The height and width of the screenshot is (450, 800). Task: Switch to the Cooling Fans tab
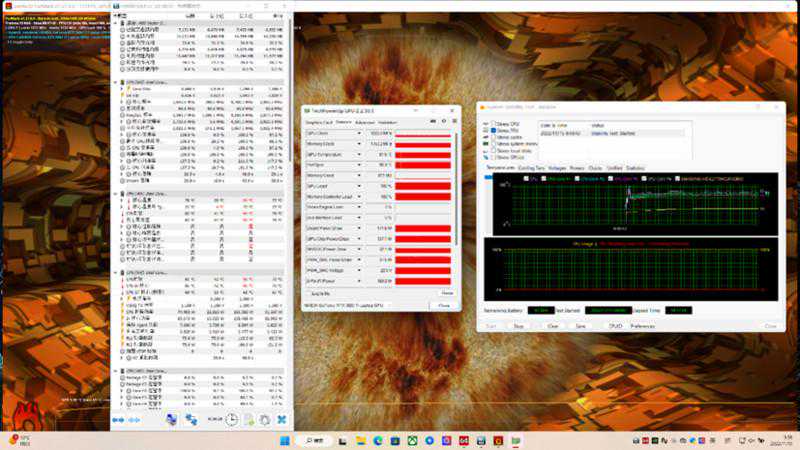pyautogui.click(x=532, y=168)
